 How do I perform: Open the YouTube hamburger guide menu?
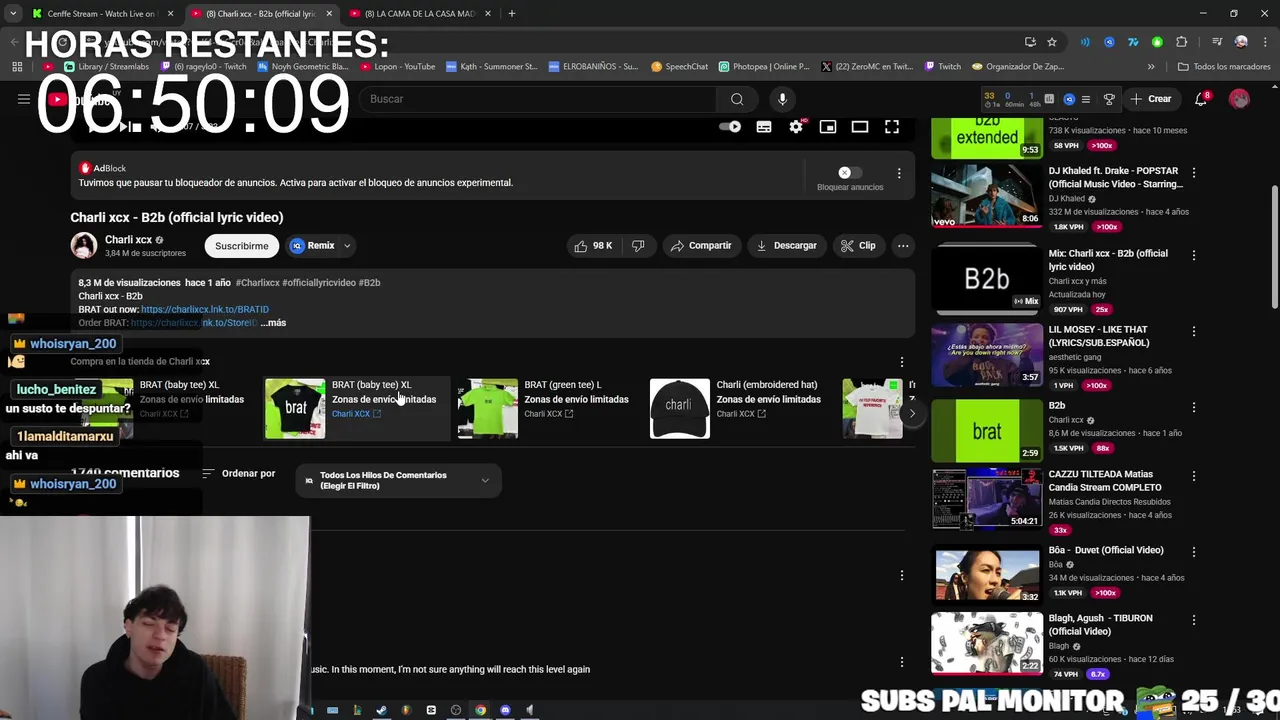click(23, 99)
